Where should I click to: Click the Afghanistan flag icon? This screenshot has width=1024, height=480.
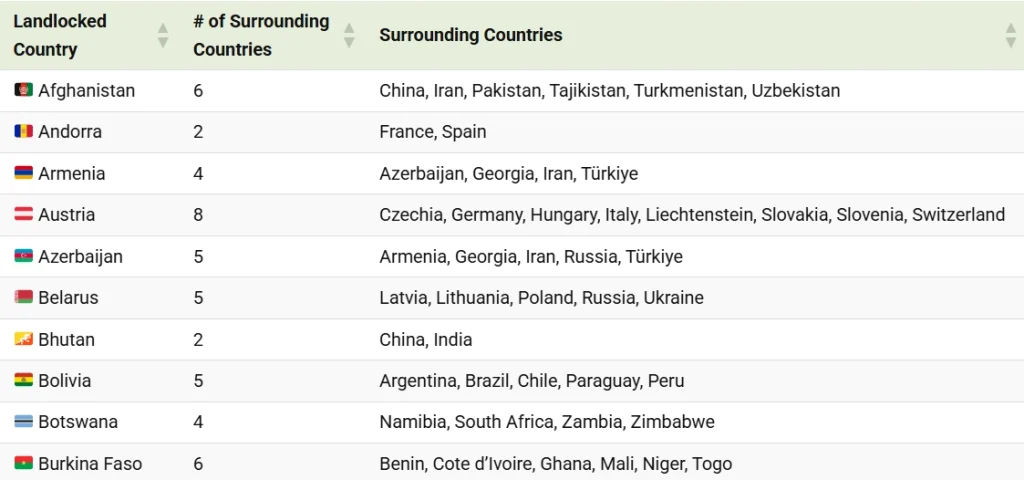click(24, 90)
